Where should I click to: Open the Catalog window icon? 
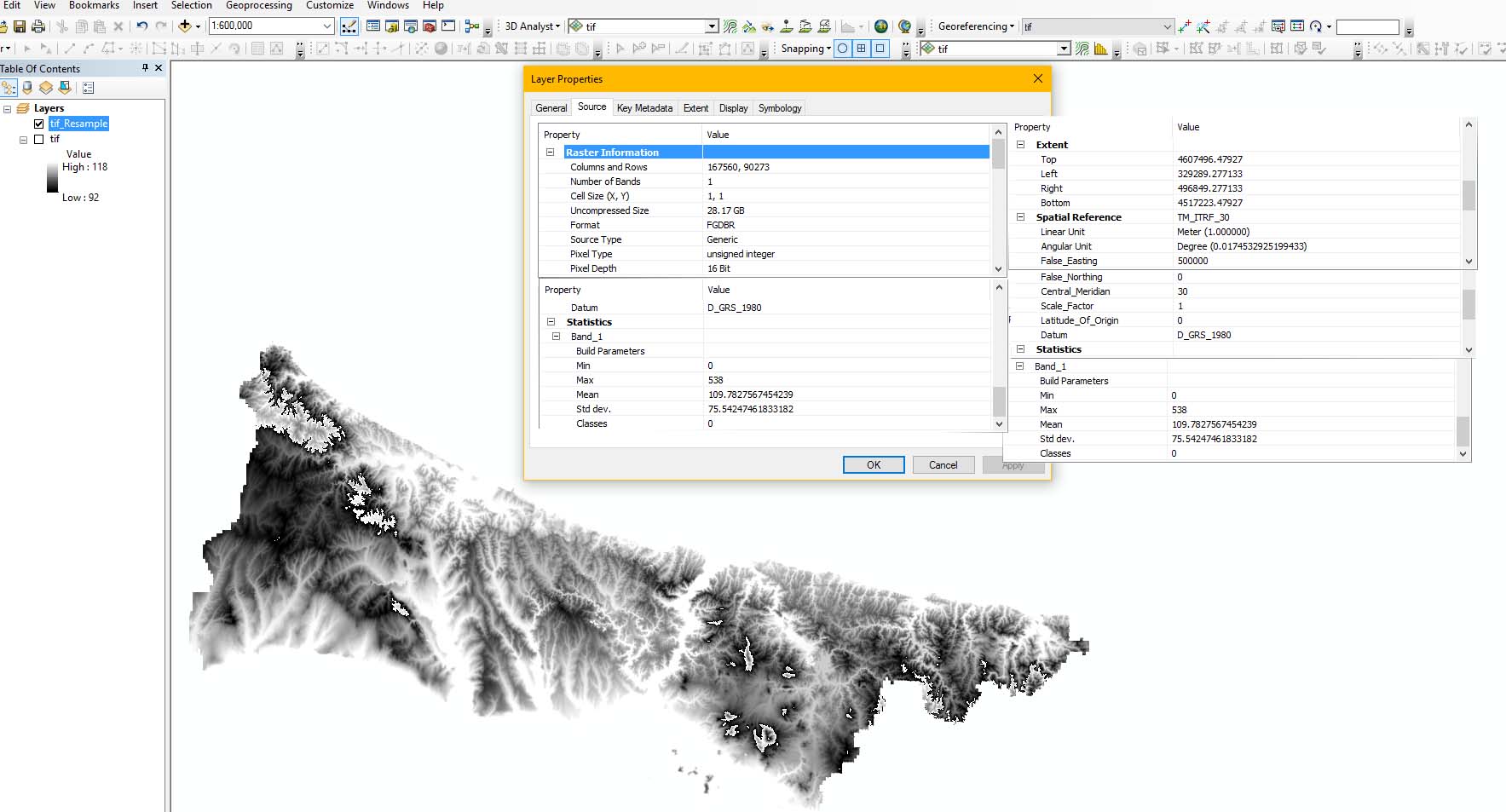click(x=392, y=26)
